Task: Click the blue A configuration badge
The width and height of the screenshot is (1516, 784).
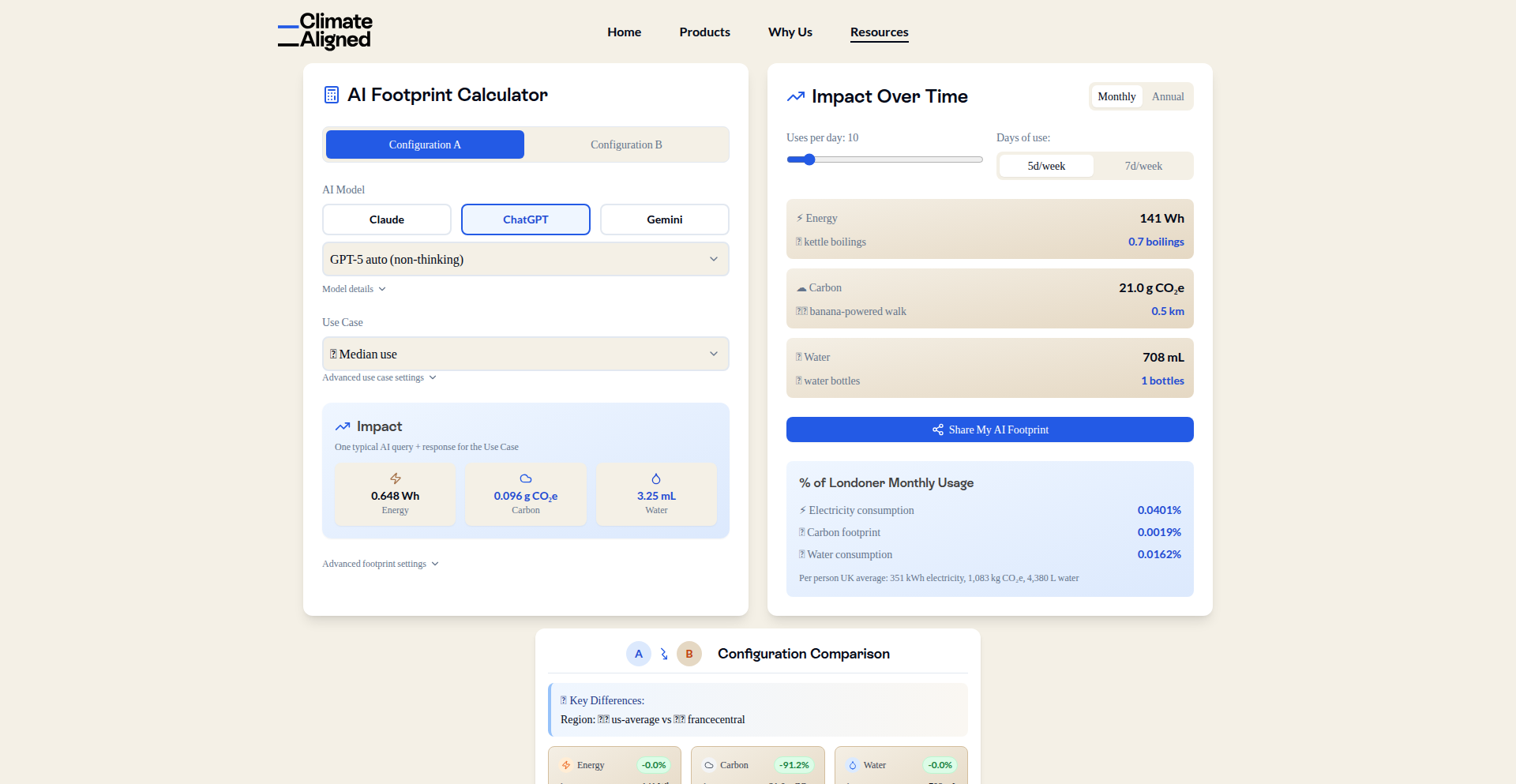Action: point(639,654)
